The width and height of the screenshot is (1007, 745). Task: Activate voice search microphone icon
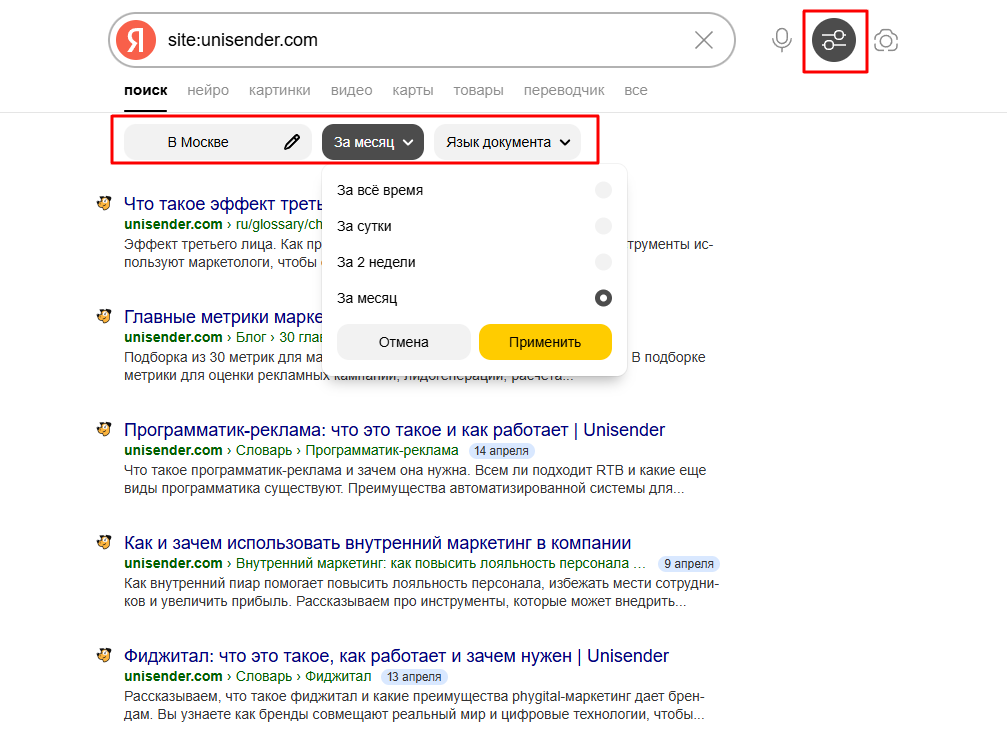click(x=782, y=40)
